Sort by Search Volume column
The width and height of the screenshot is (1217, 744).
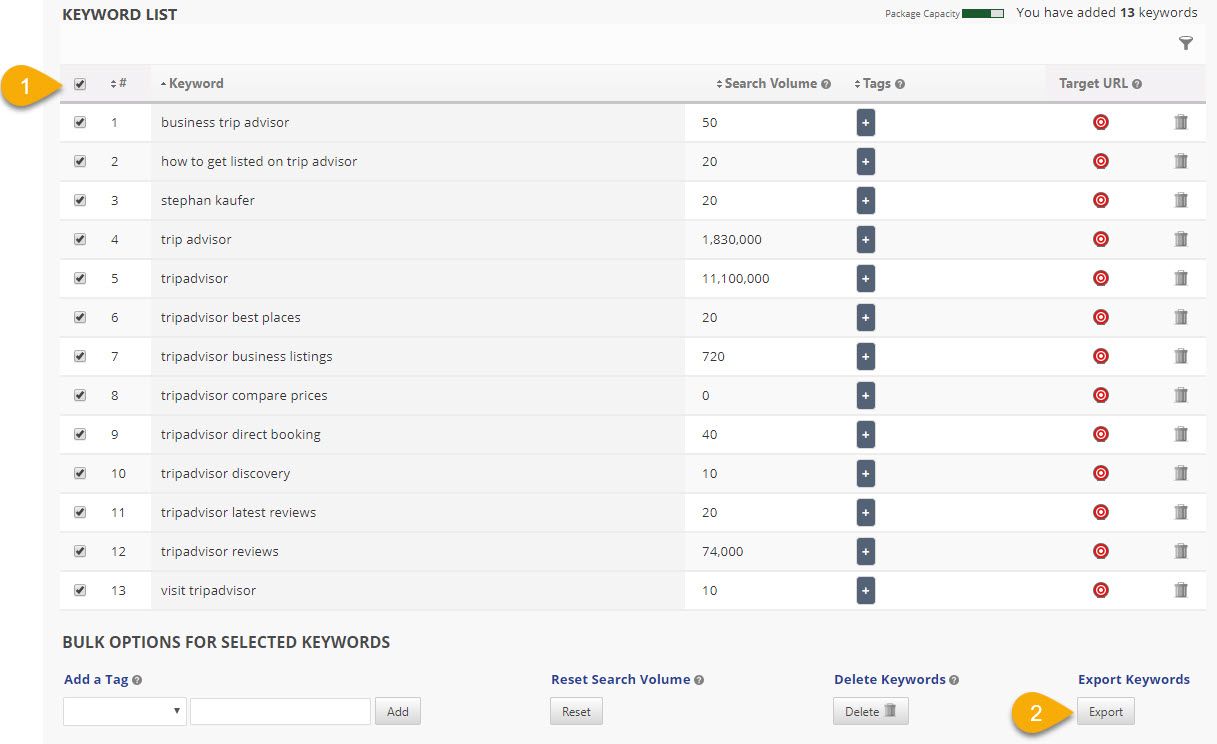pyautogui.click(x=769, y=84)
